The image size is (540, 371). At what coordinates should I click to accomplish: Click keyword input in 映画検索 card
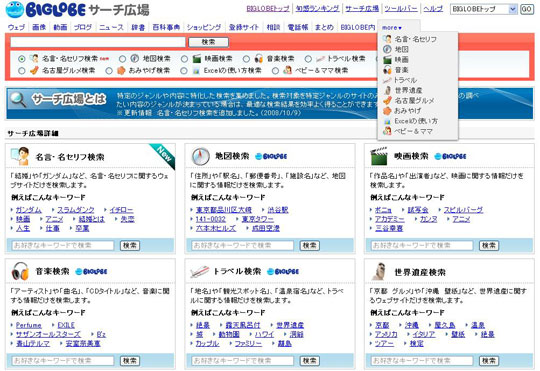point(422,245)
